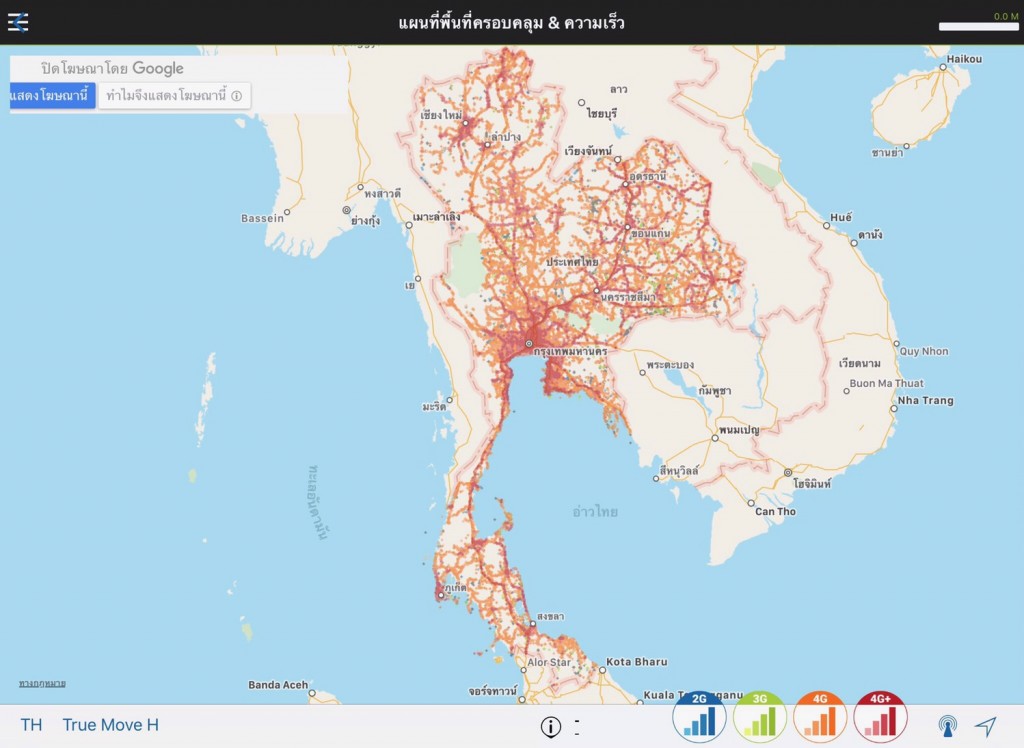Toggle the 4G coverage layer

coord(820,717)
